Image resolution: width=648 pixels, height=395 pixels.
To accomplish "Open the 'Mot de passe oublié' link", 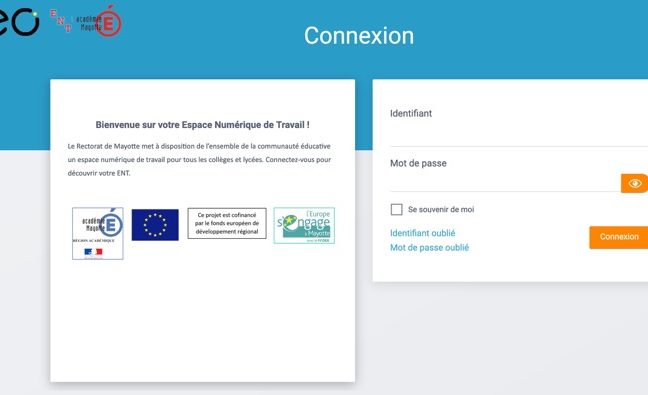I will (429, 247).
